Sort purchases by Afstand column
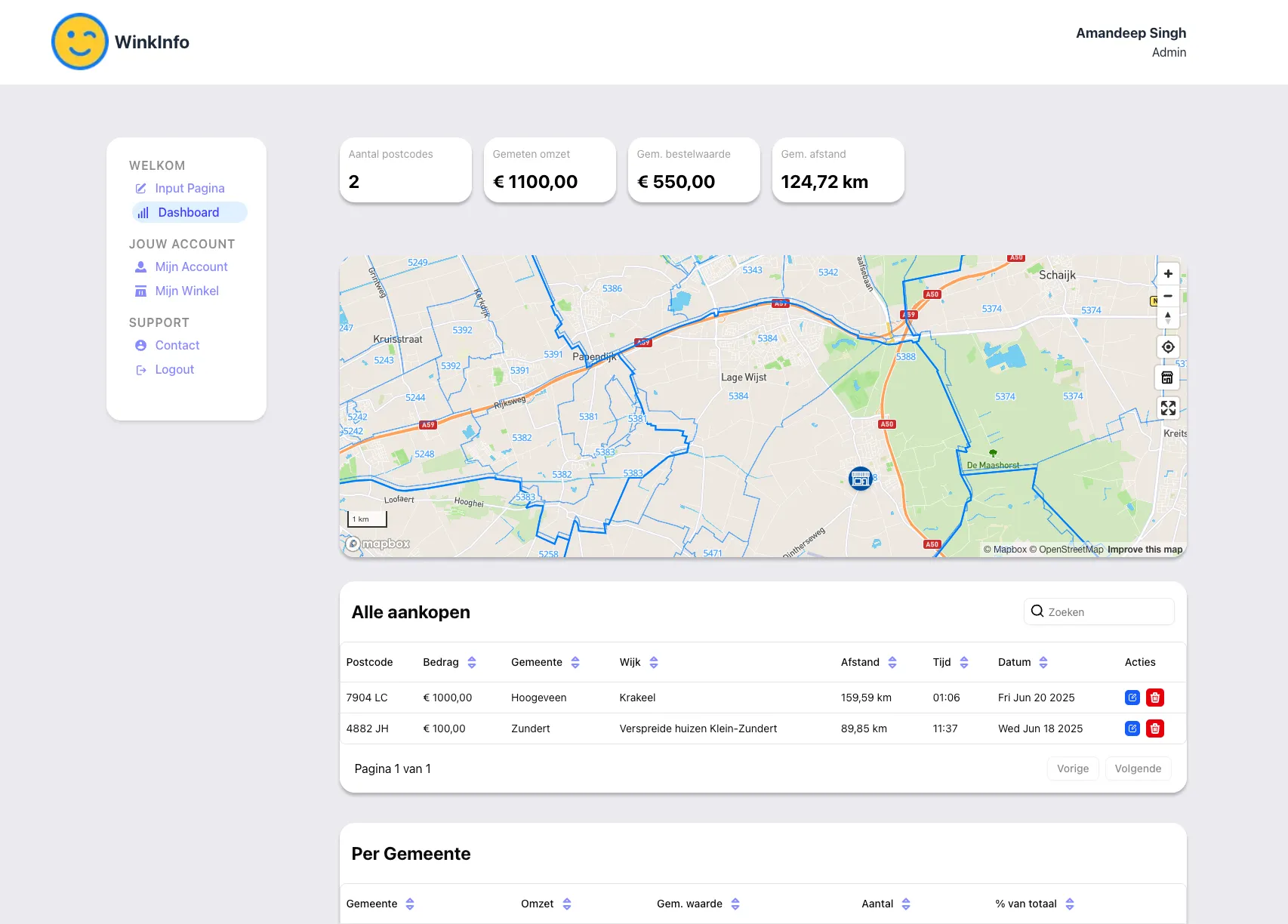1288x924 pixels. point(892,662)
